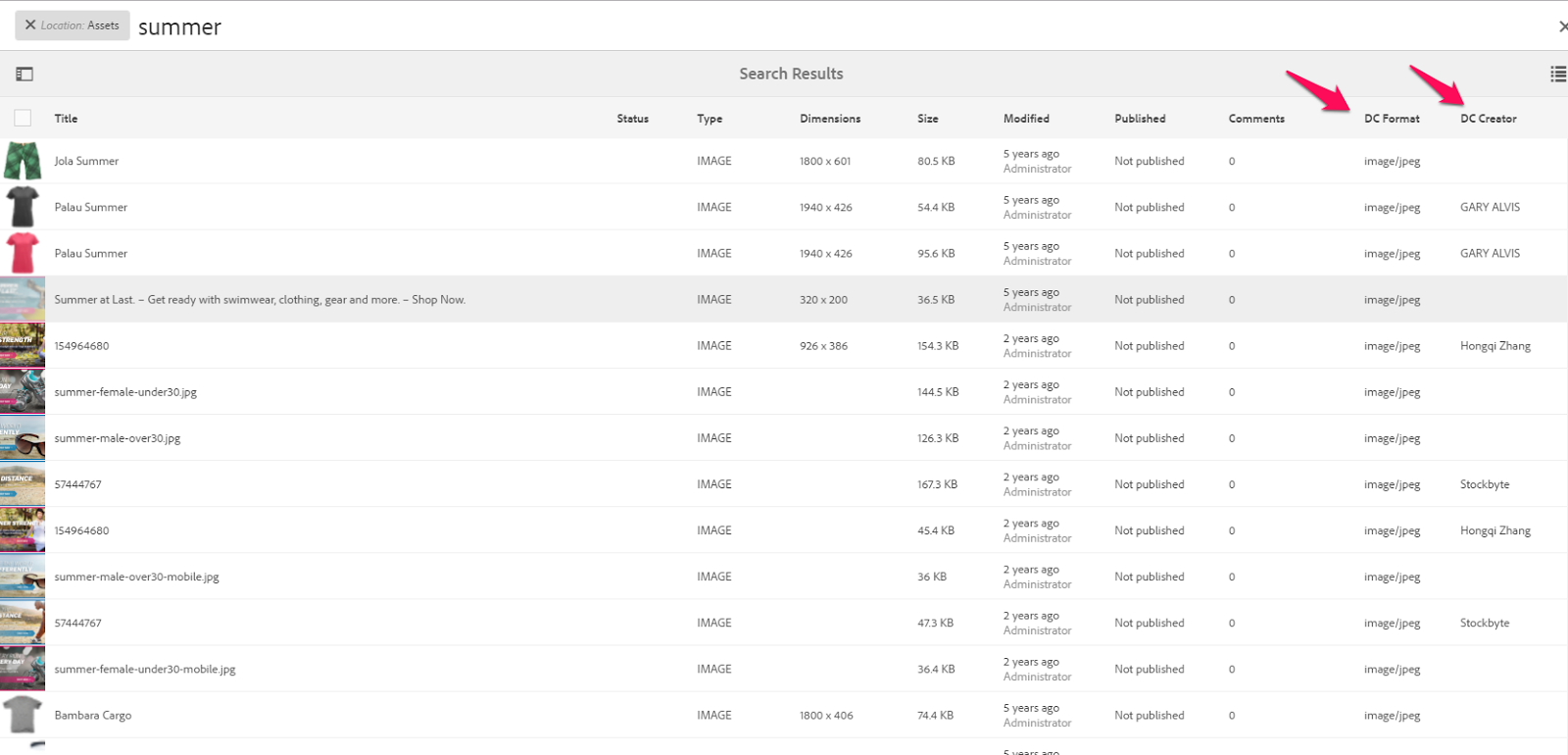Select the summer-male-over30.jpg sunglasses thumbnail
Screen dimensions: 1568x755
(23, 438)
